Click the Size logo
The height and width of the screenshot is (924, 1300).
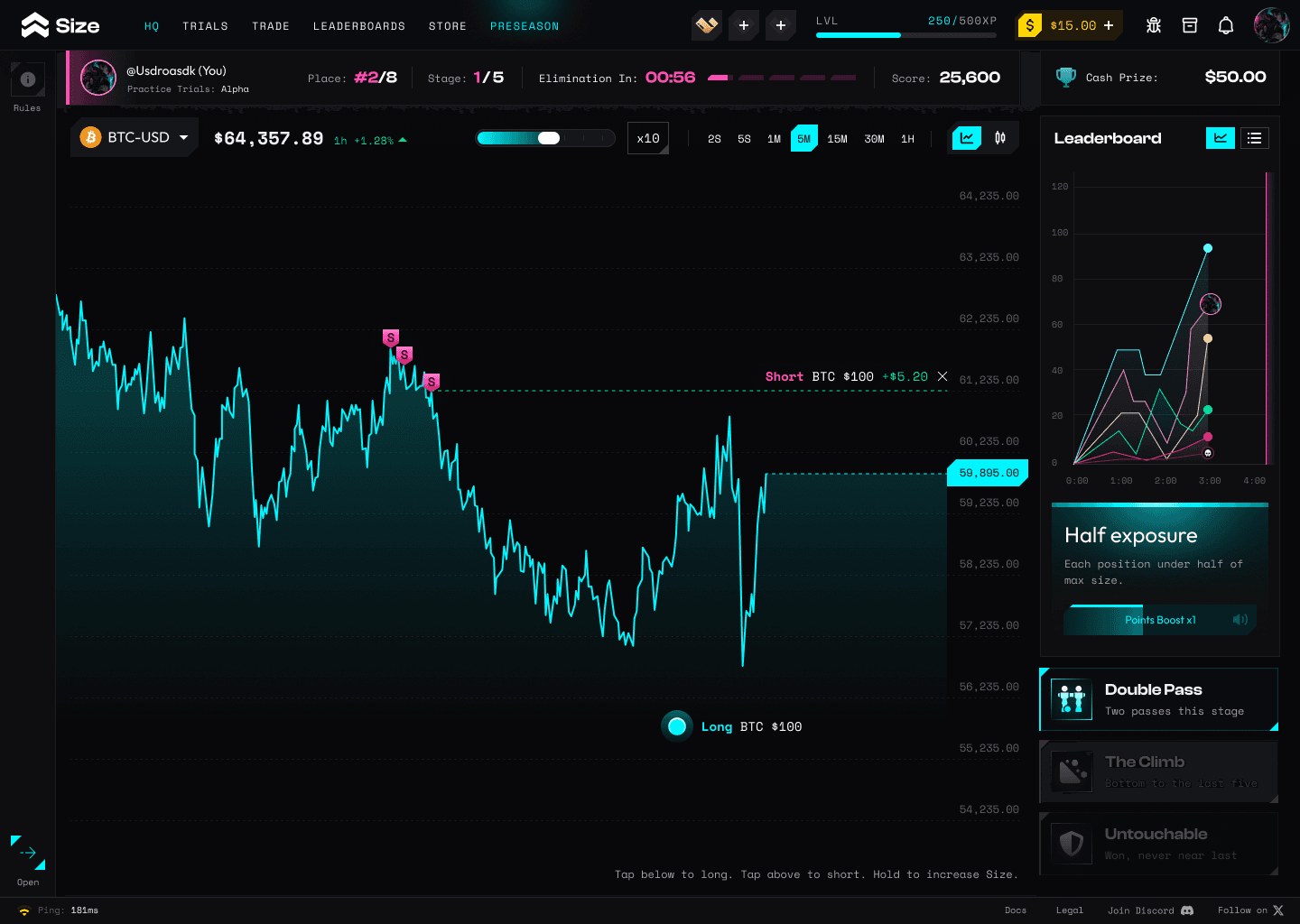pos(60,25)
